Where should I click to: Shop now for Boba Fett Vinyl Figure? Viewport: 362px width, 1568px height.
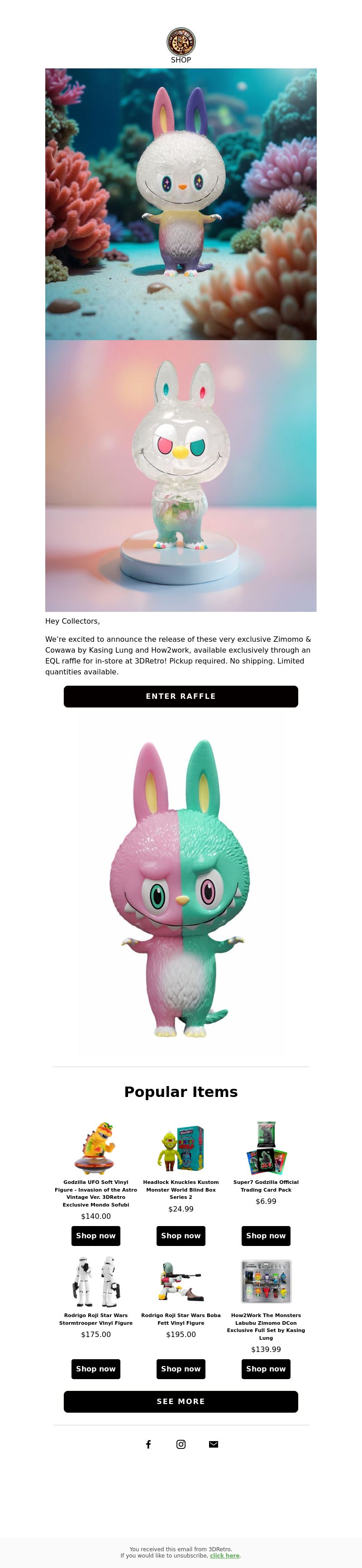tap(181, 1368)
